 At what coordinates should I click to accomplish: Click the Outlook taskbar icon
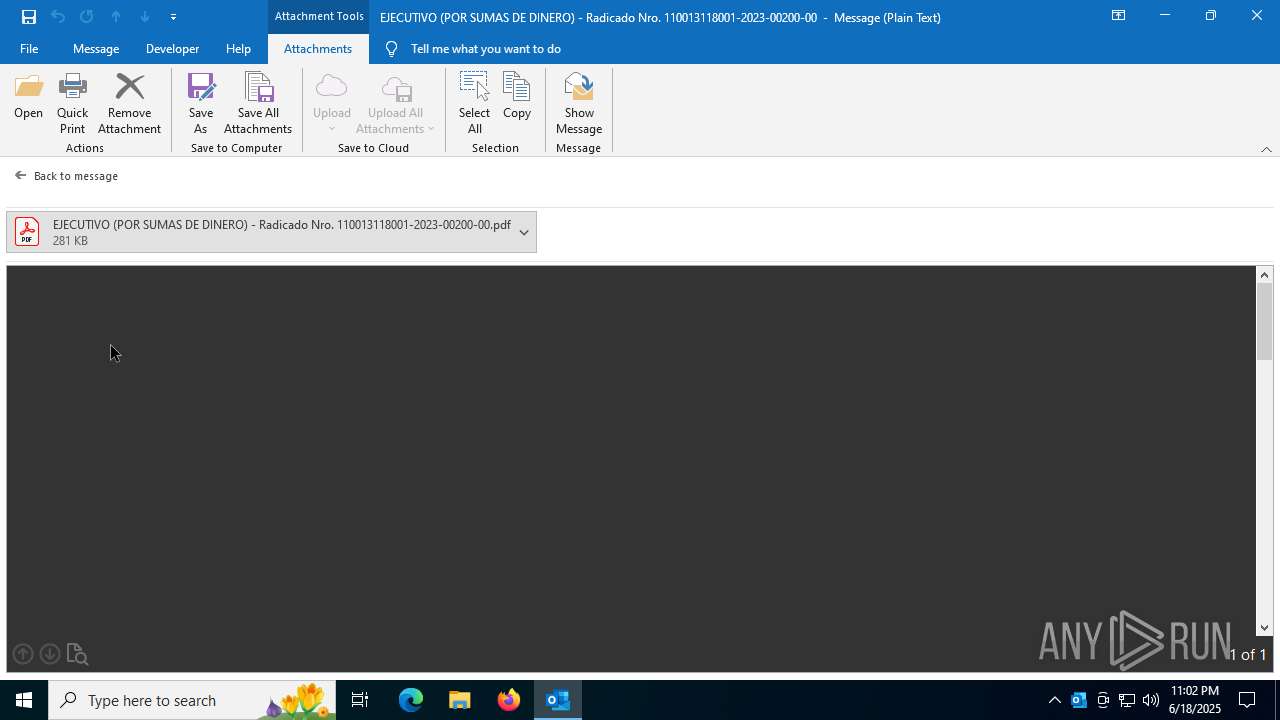pos(558,700)
